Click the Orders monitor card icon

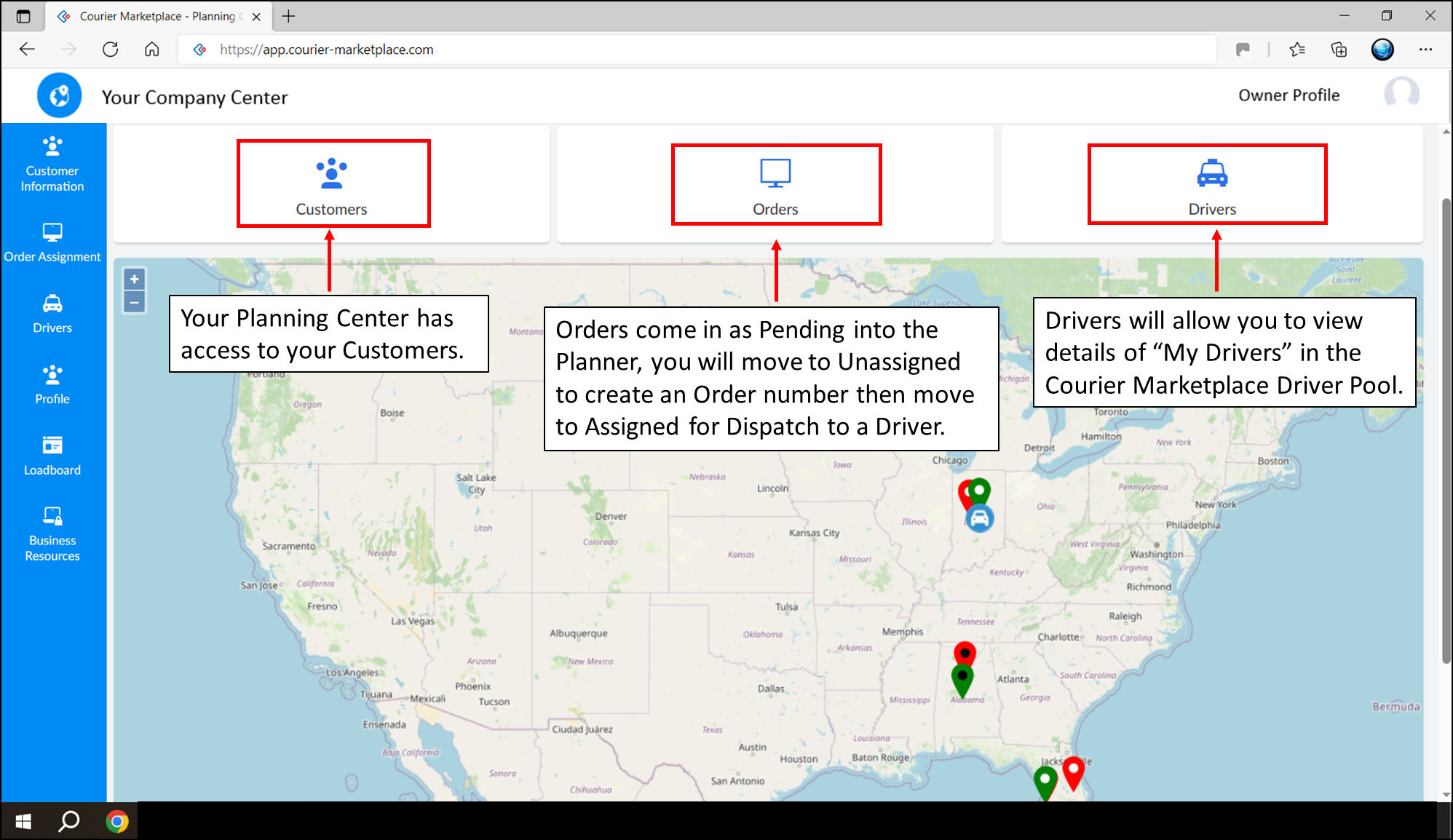[x=775, y=173]
